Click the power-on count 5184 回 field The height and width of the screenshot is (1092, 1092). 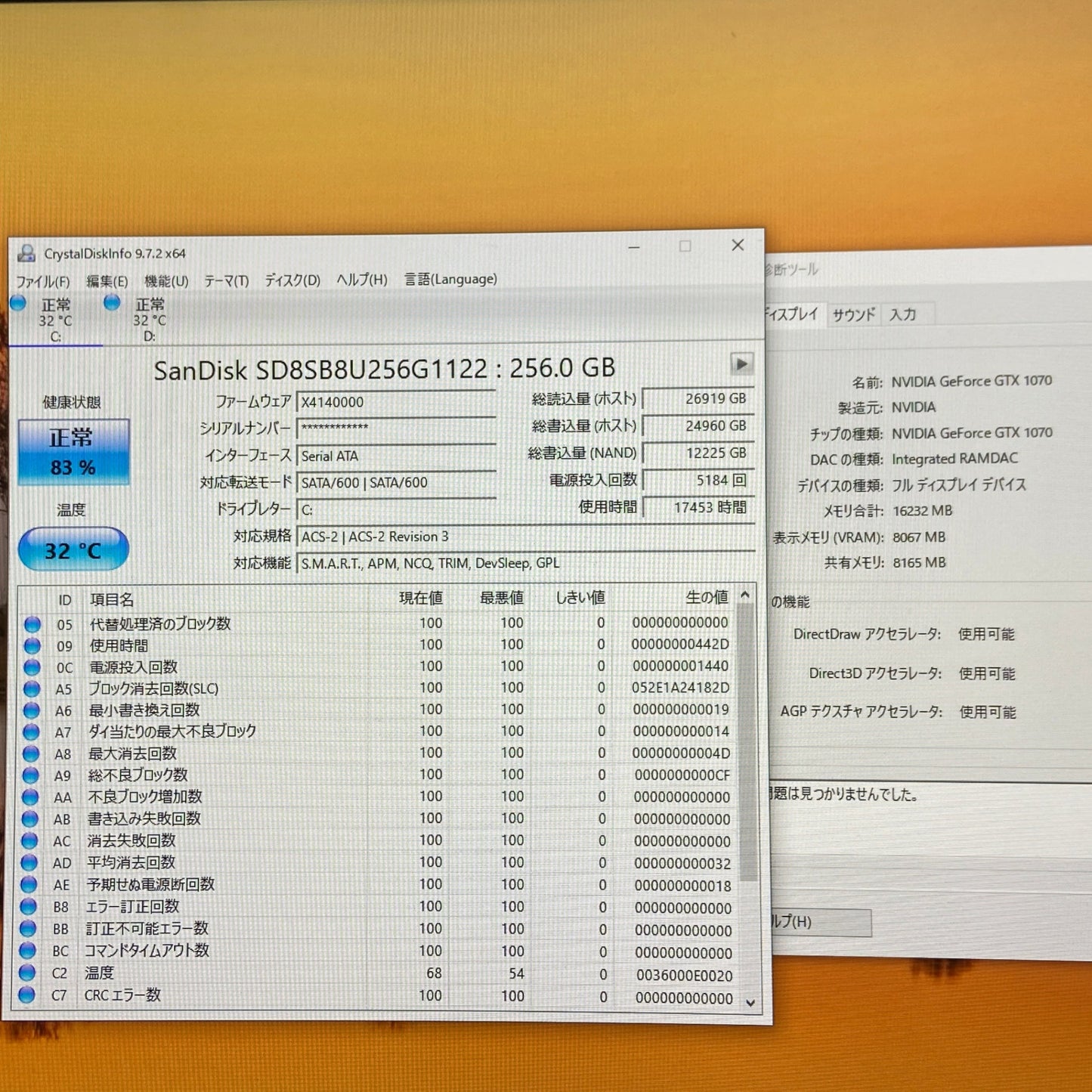tap(698, 481)
